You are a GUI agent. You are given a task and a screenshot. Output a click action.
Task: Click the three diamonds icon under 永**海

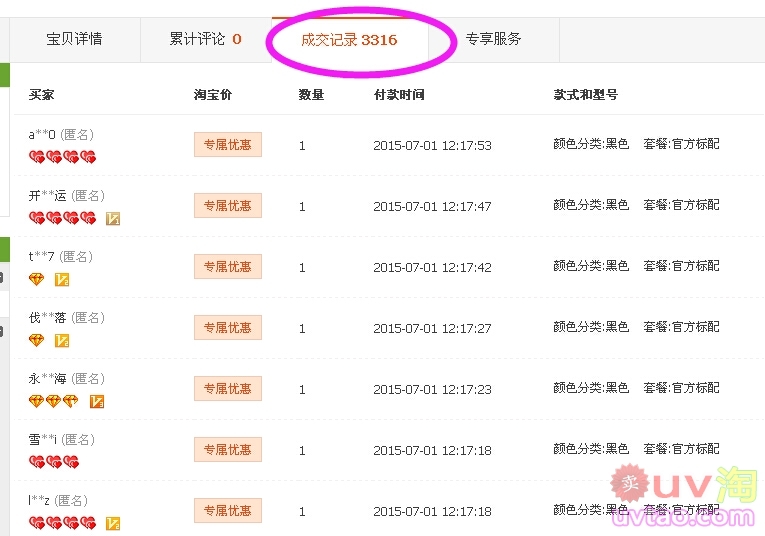click(53, 401)
